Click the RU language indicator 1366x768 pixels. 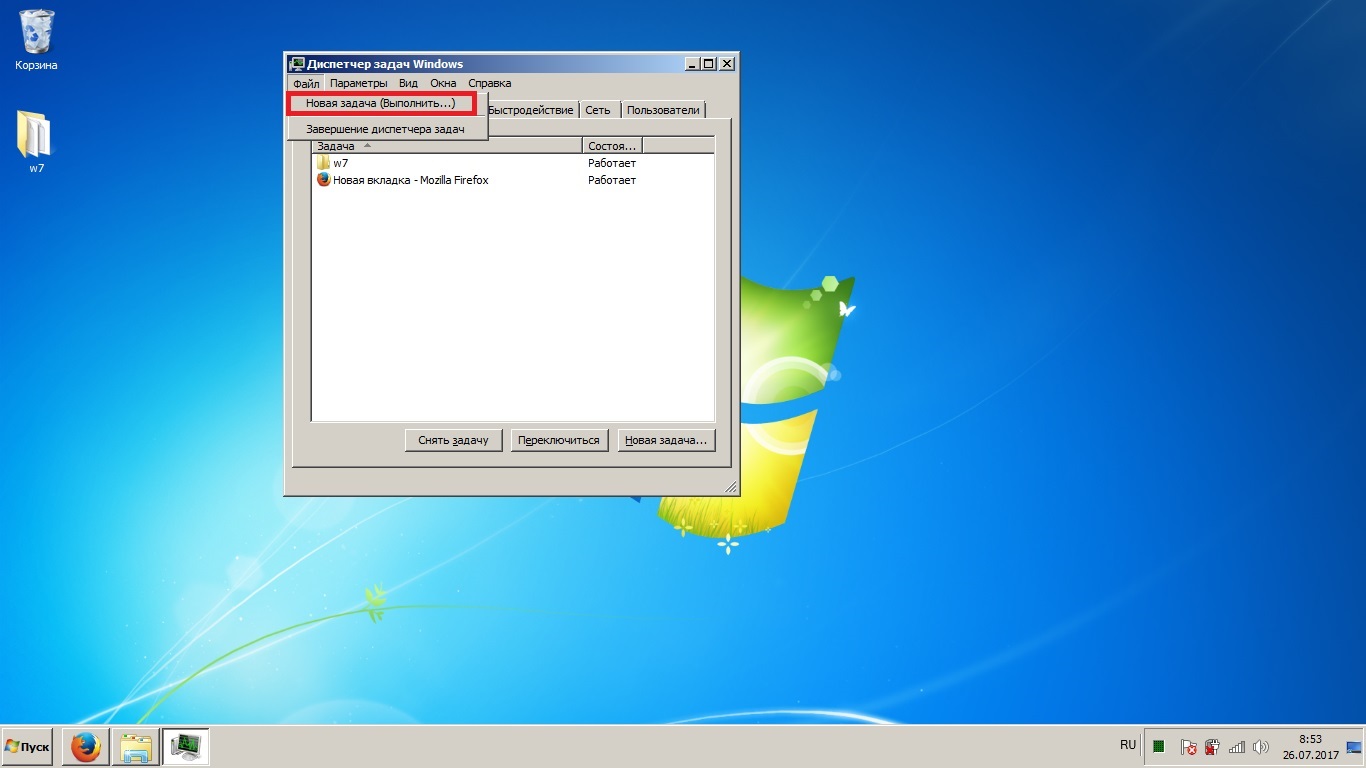[1128, 746]
